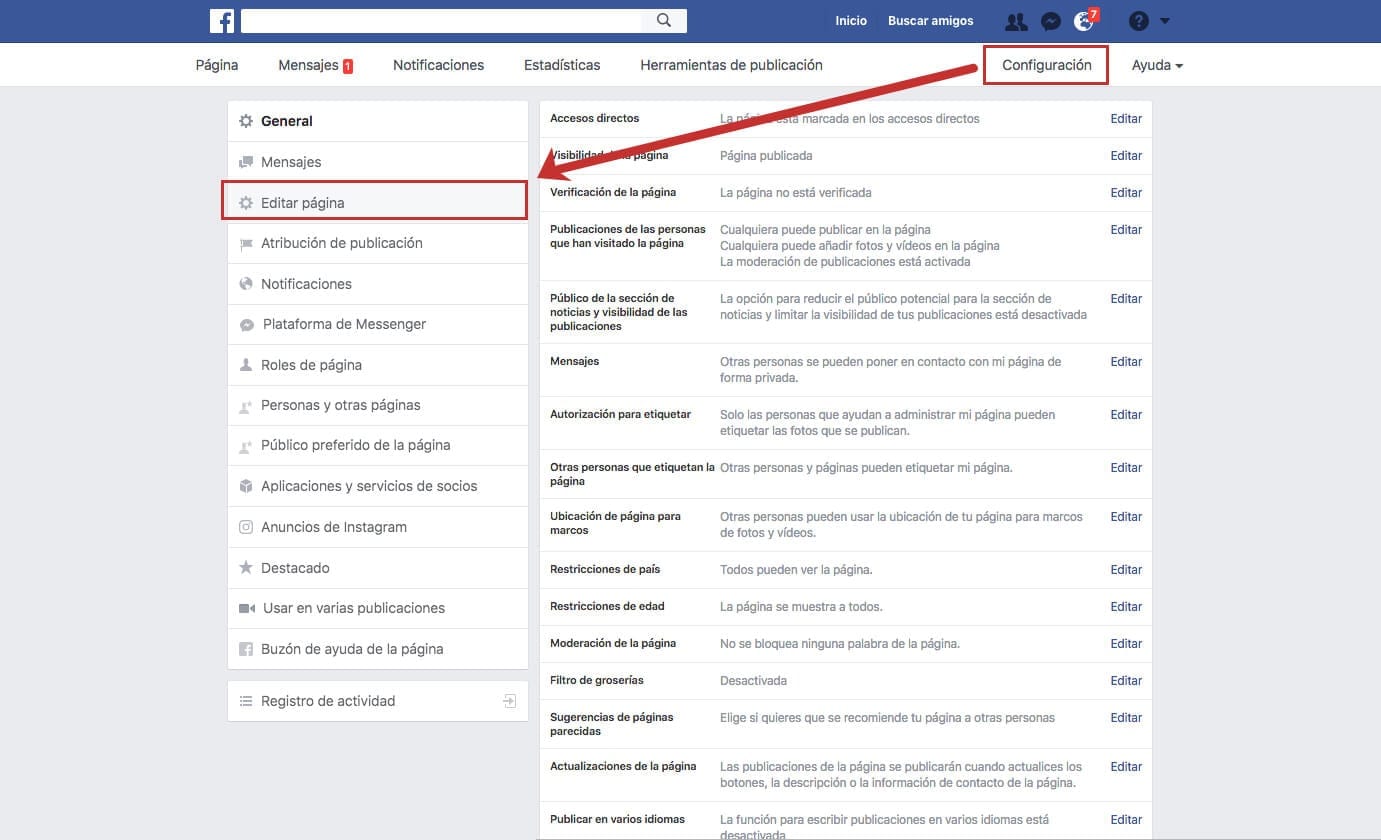Click Buscar amigos link

point(930,21)
